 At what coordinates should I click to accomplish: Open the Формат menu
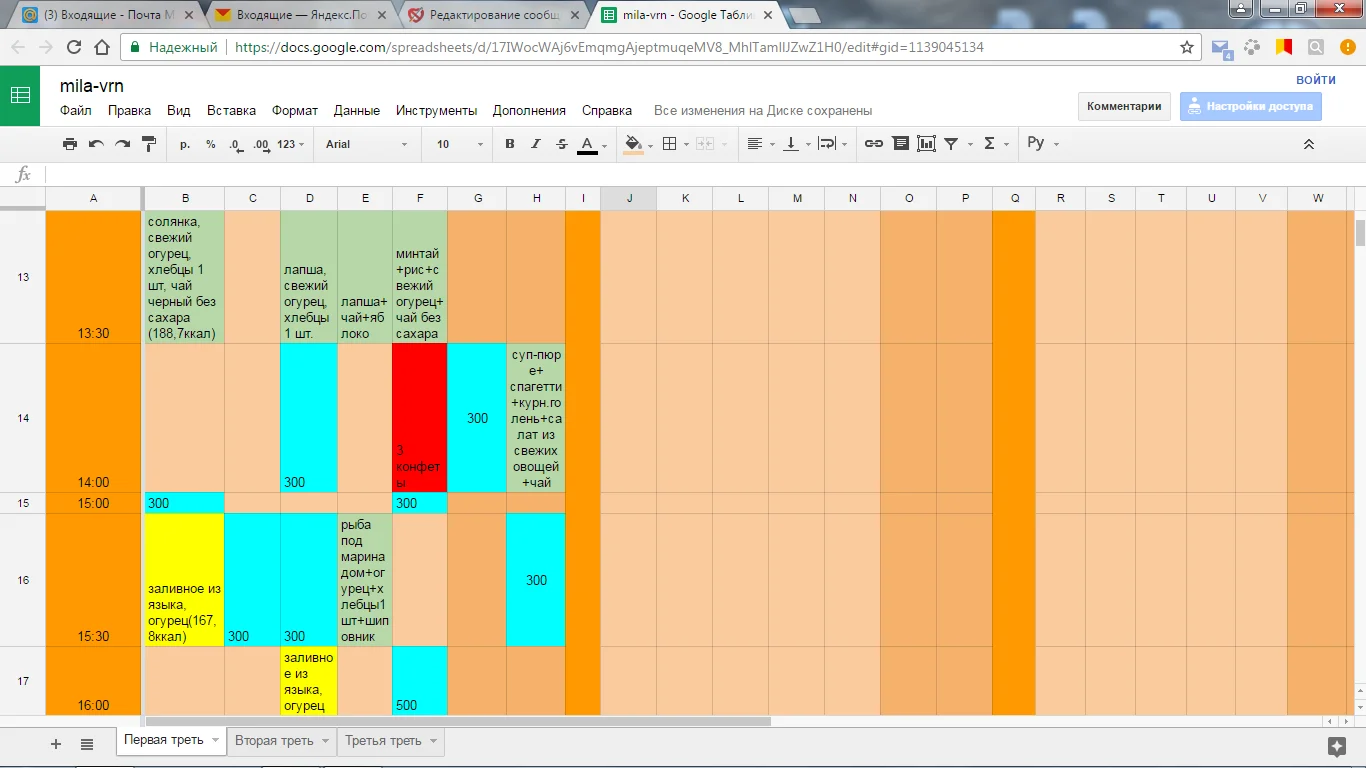pyautogui.click(x=294, y=111)
